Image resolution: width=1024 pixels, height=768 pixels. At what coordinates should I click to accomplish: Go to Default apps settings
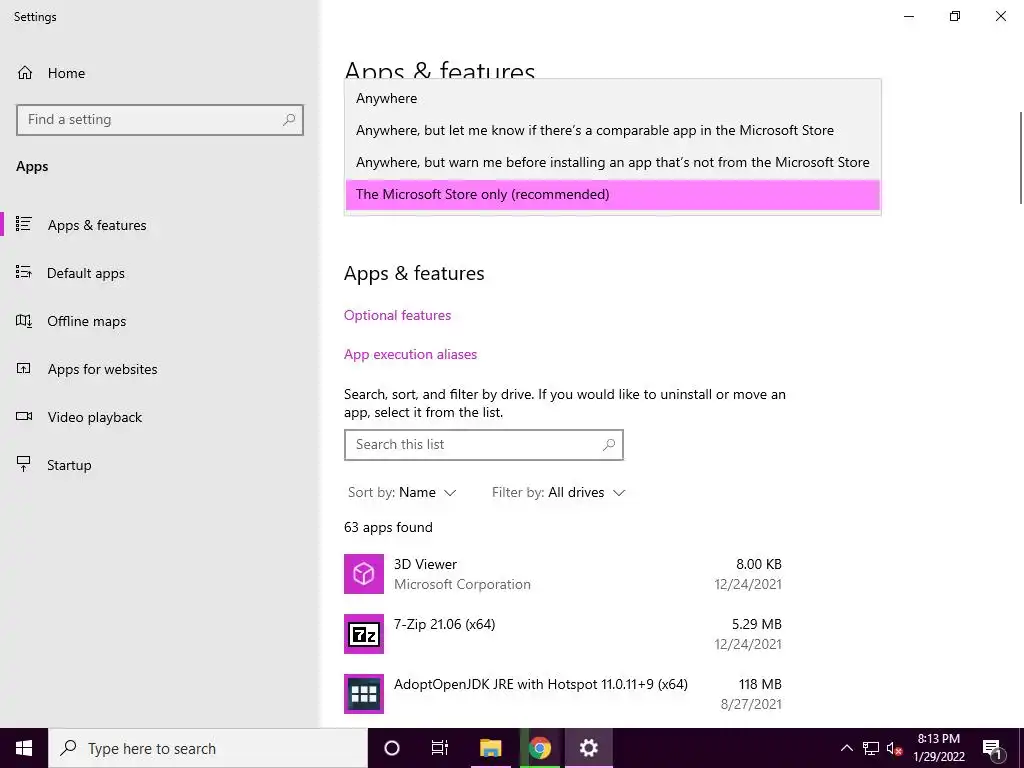pyautogui.click(x=86, y=273)
